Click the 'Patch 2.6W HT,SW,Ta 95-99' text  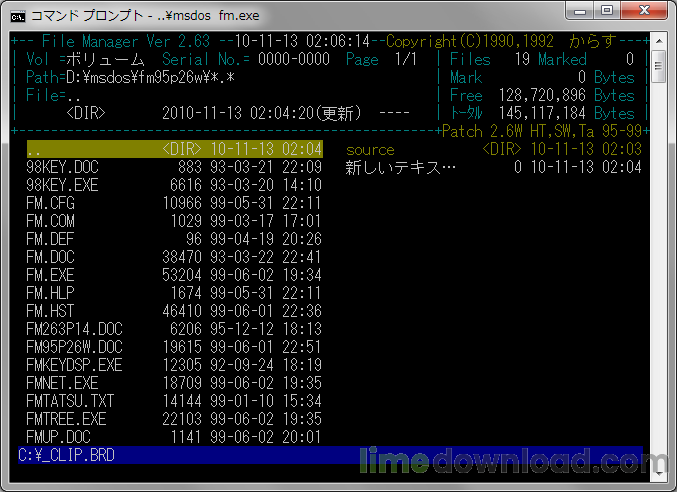tap(542, 131)
